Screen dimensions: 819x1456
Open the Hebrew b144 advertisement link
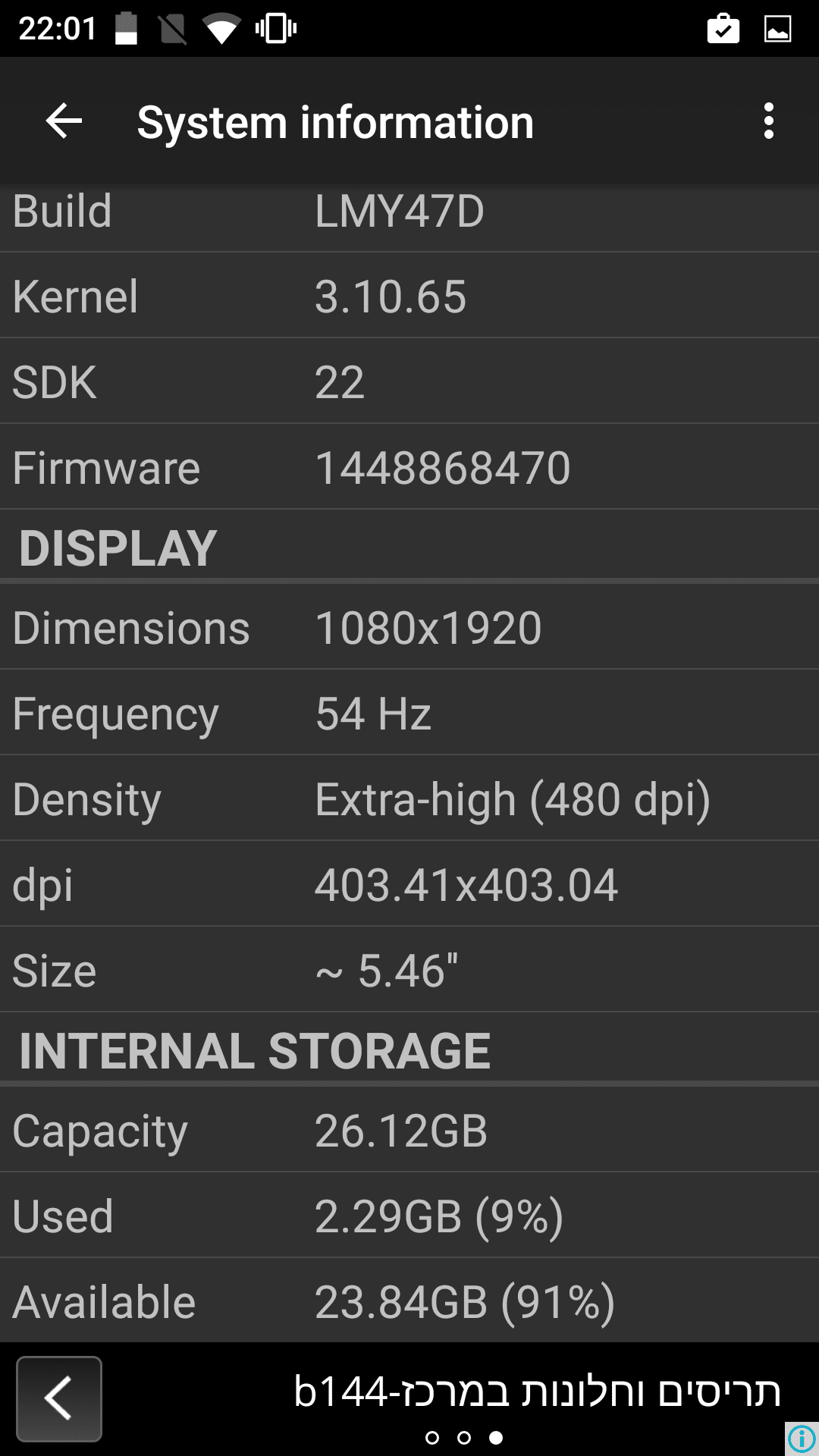click(537, 1391)
